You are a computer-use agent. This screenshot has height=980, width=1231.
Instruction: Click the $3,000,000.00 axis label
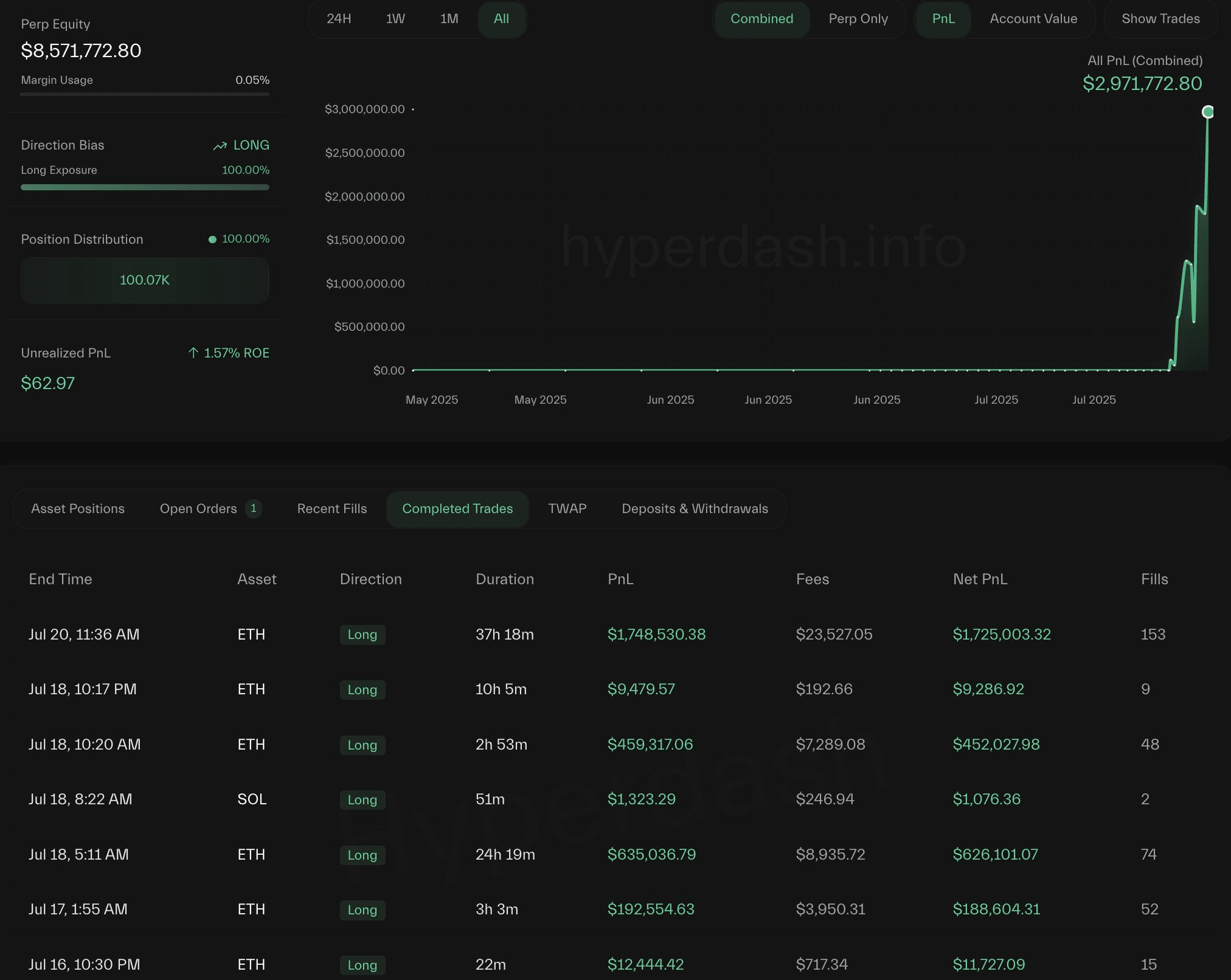click(x=364, y=109)
